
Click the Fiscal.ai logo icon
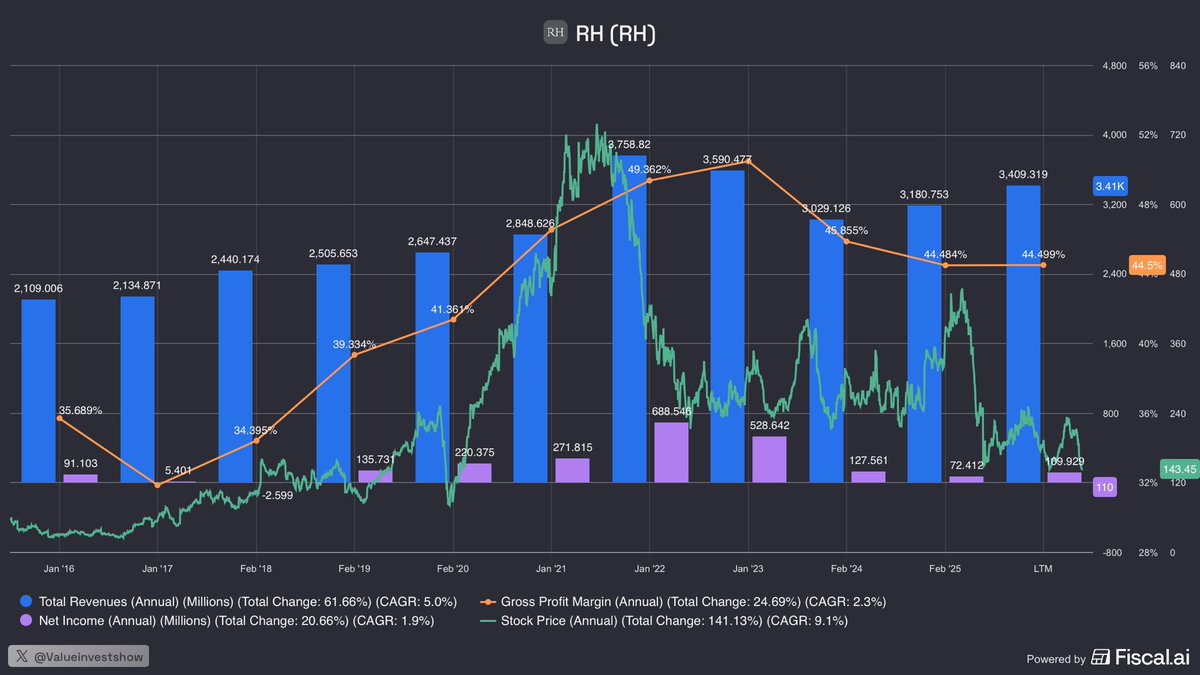click(x=1100, y=657)
